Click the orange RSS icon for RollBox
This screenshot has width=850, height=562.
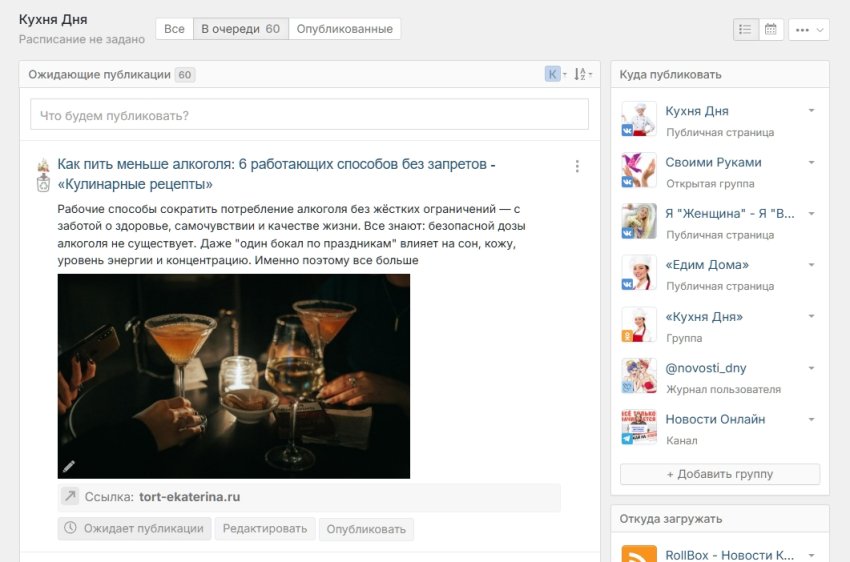point(638,555)
